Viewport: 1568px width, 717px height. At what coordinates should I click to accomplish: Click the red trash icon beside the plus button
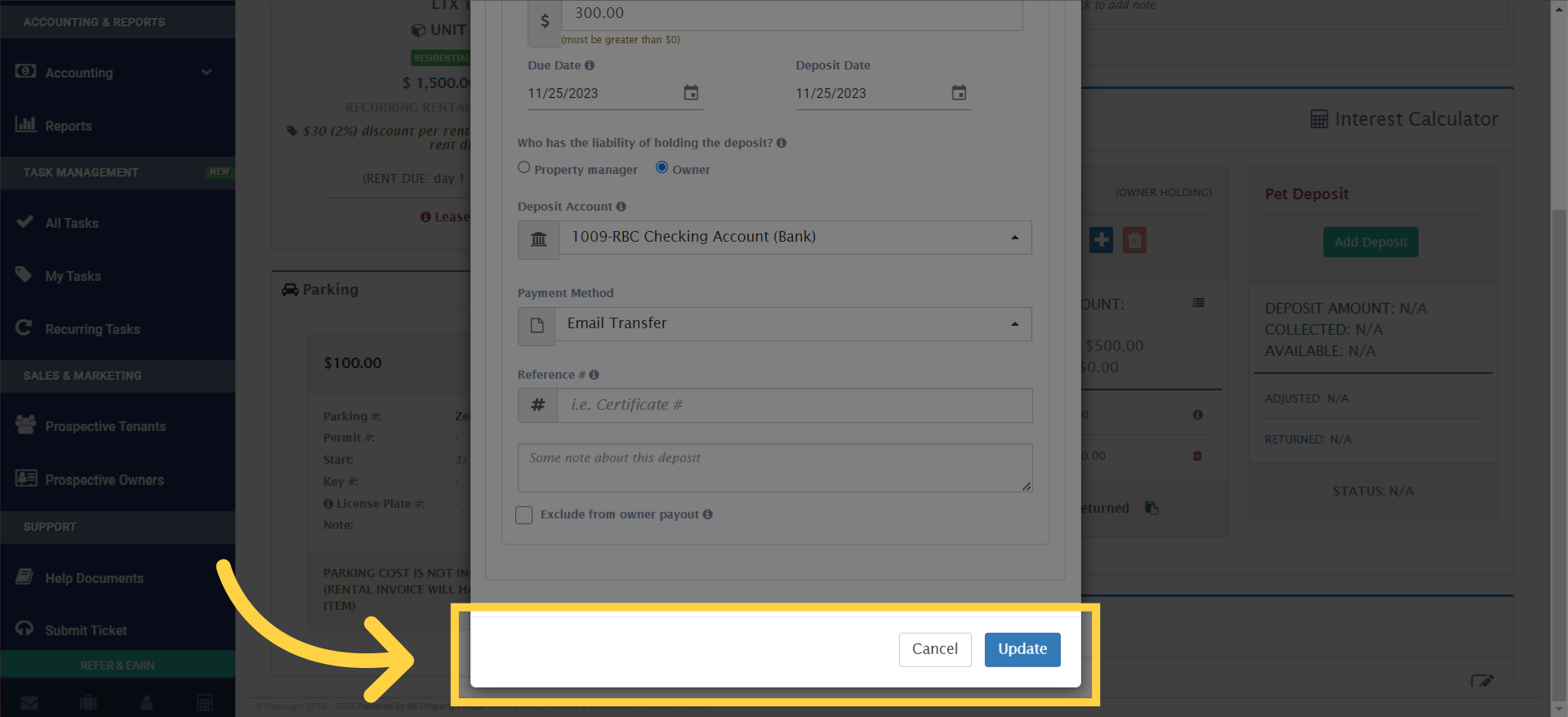pos(1134,240)
